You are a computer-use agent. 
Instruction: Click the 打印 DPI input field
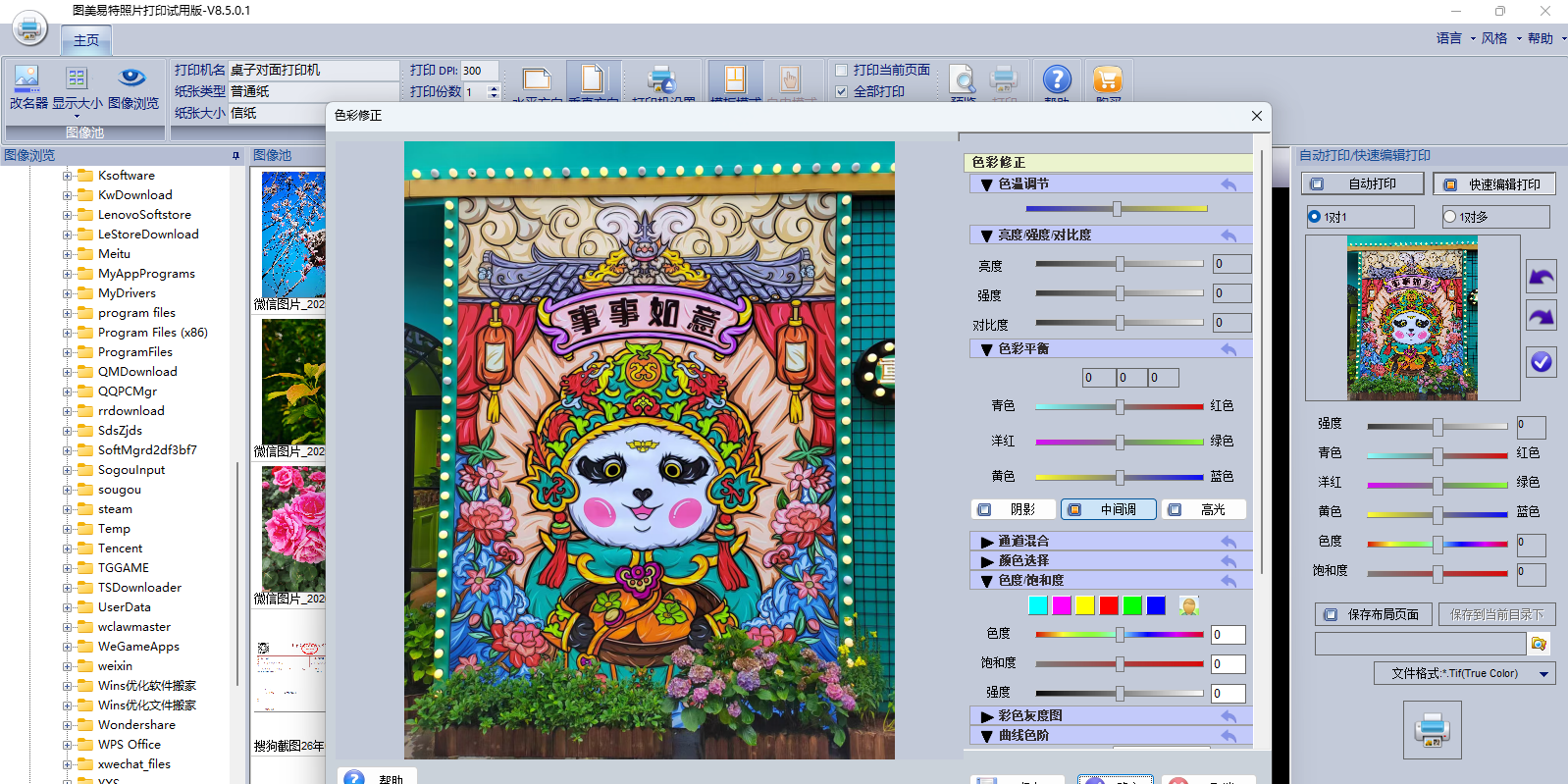pyautogui.click(x=479, y=71)
